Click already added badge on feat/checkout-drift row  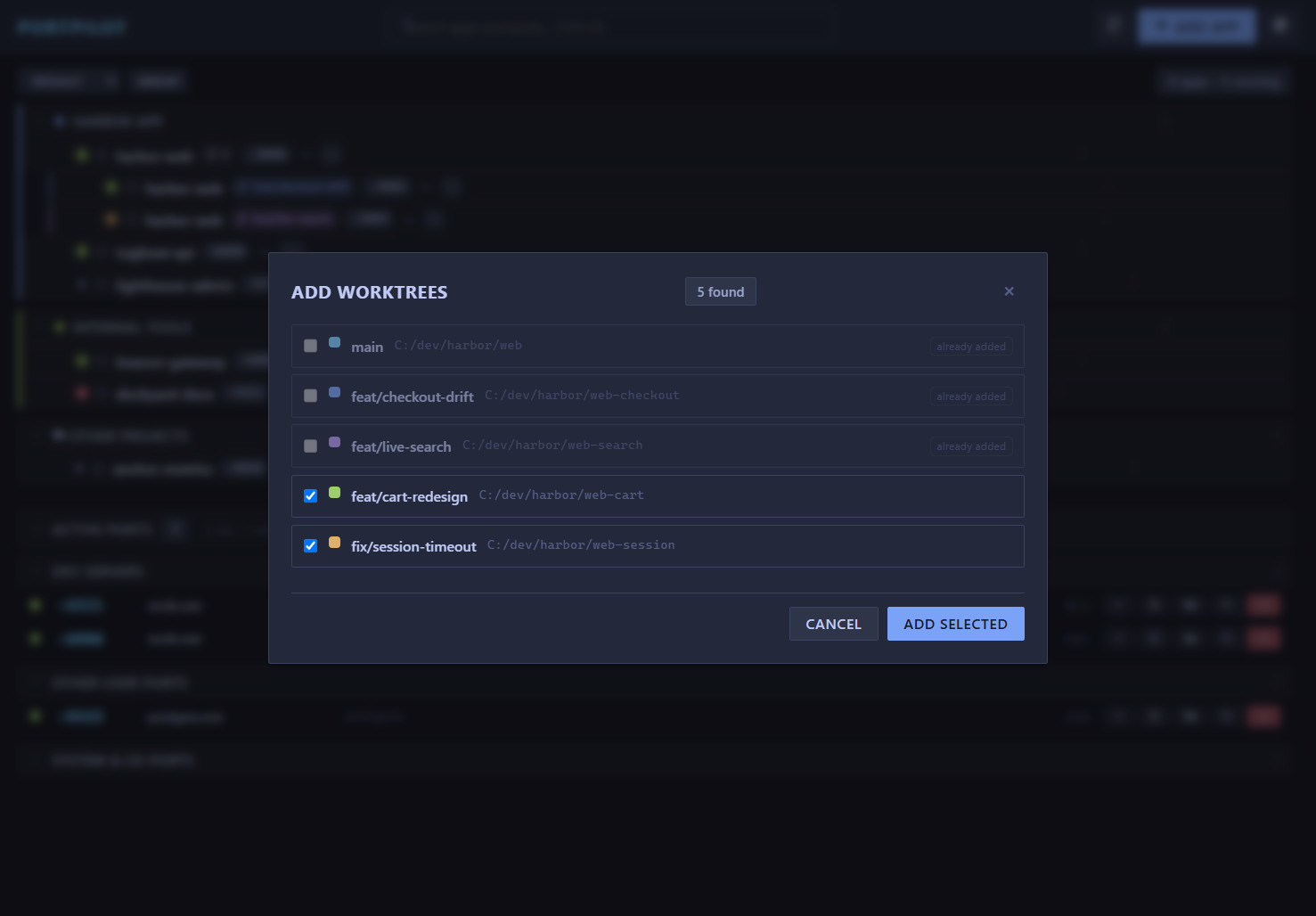click(971, 397)
